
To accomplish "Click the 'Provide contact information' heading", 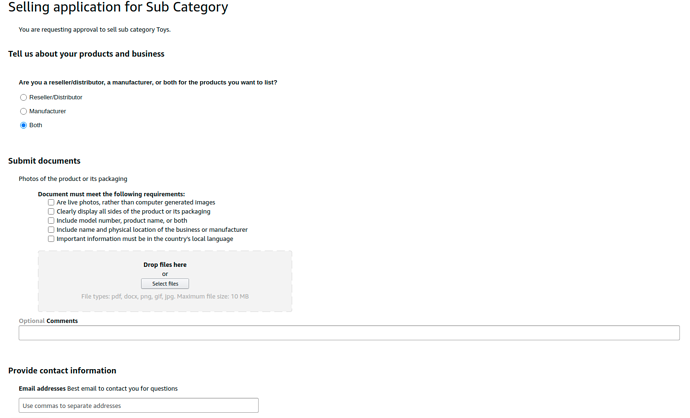I will (x=62, y=371).
